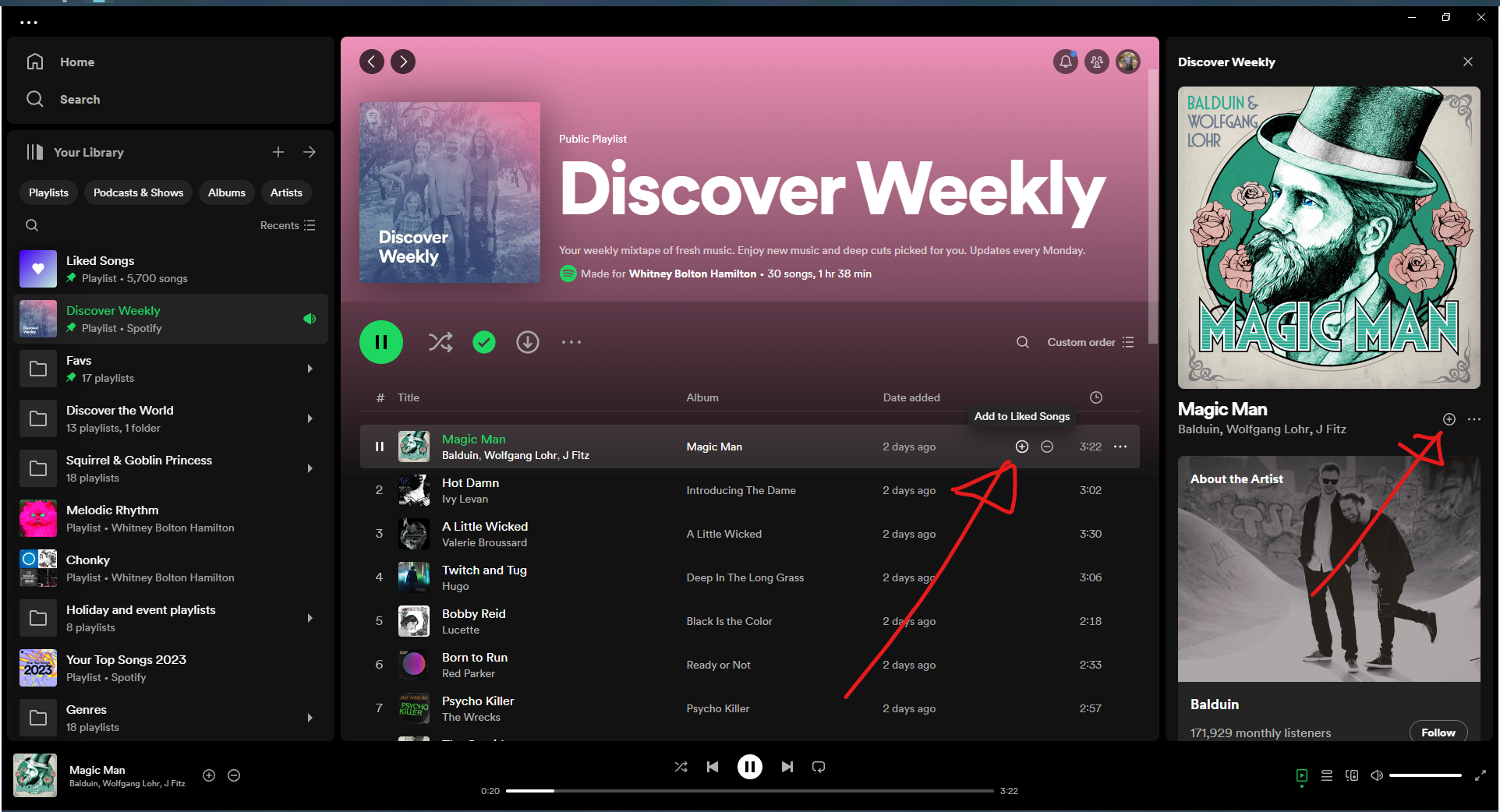Open Whitney Bolton Hamilton's profile link

(692, 274)
